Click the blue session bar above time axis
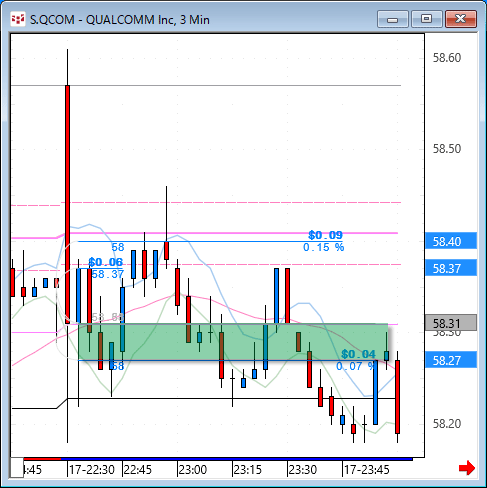 [237, 459]
